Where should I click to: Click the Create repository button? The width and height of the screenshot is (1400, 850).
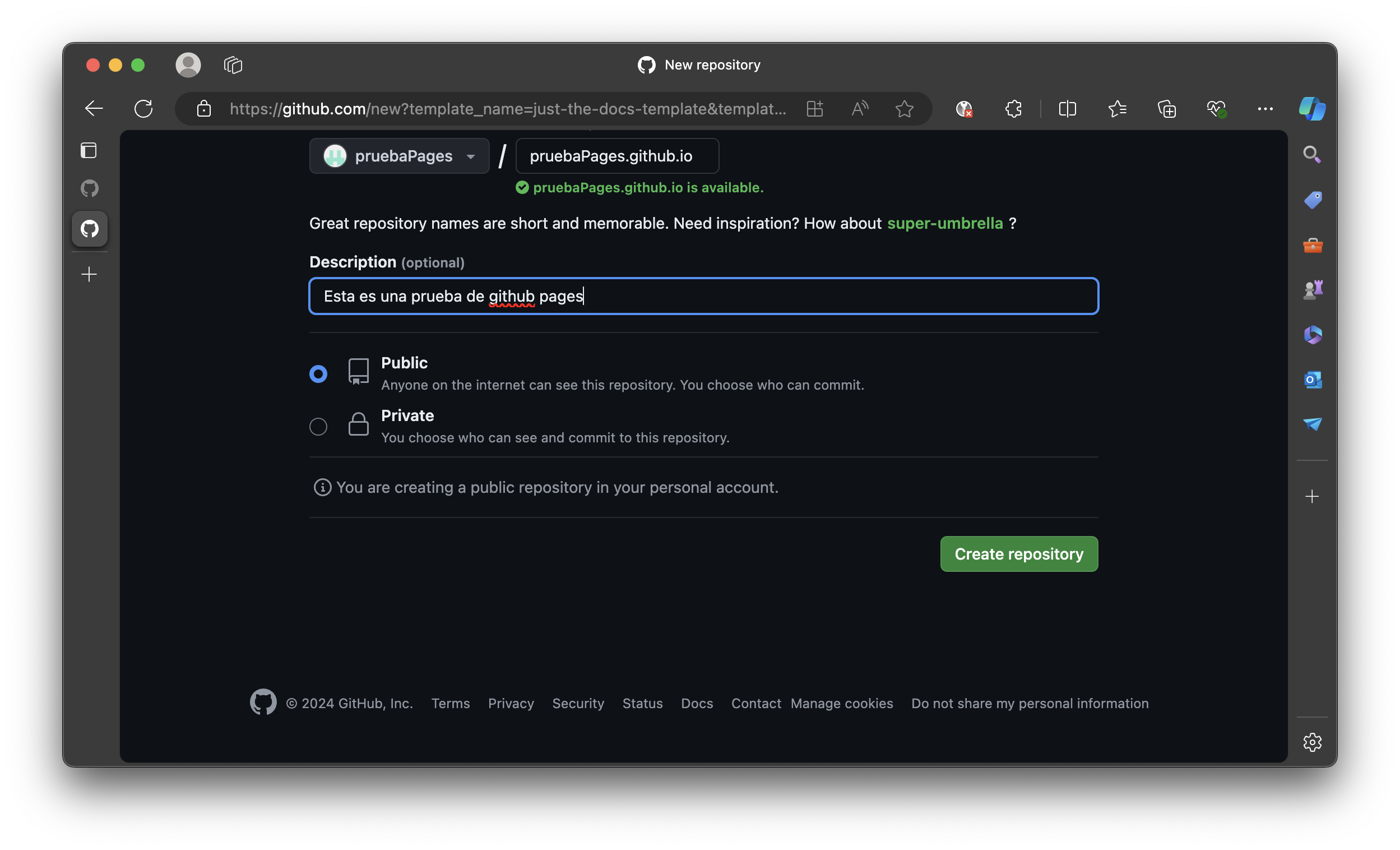click(1019, 553)
